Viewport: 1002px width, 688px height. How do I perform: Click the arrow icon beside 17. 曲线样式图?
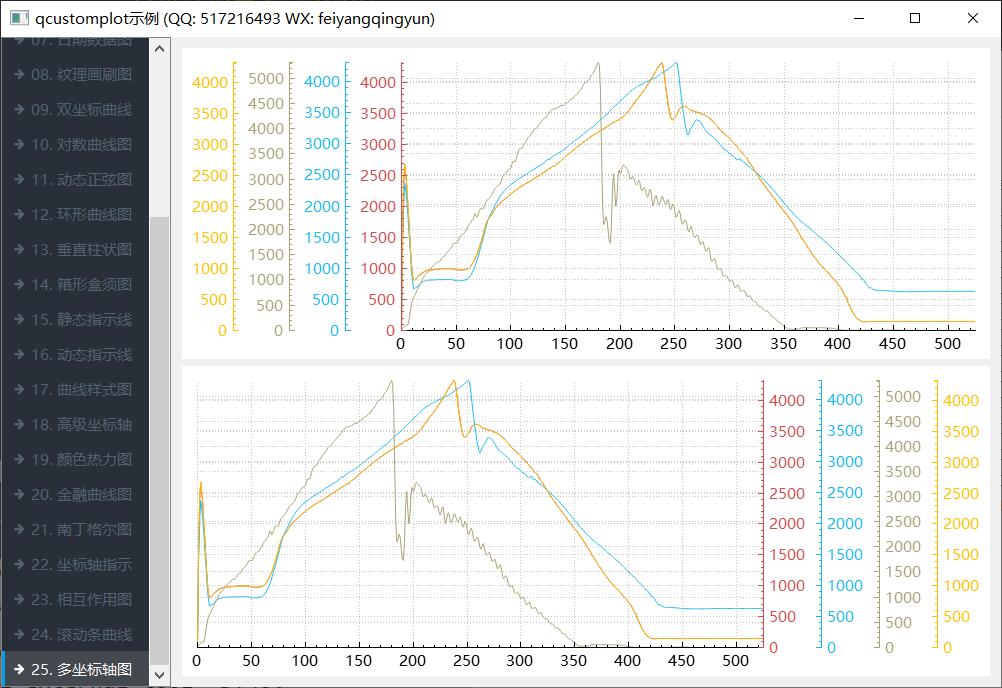(x=18, y=390)
